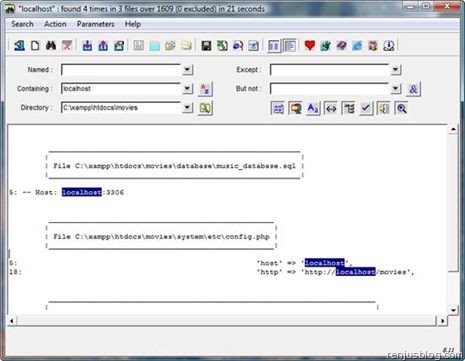The height and width of the screenshot is (361, 465).
Task: Open the Parameters menu
Action: coord(95,24)
